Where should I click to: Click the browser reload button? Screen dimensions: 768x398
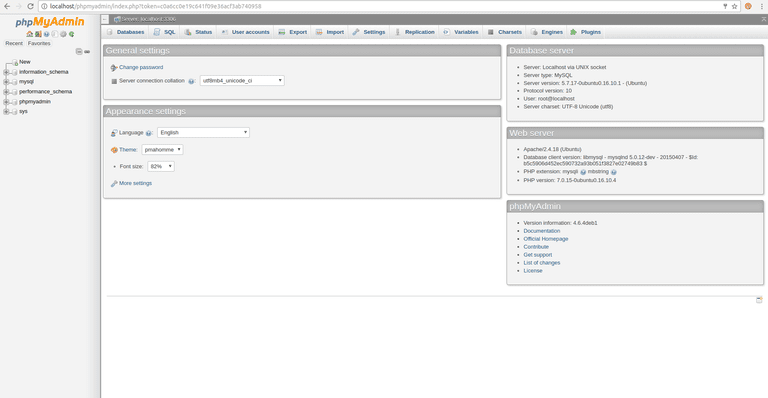coord(30,6)
